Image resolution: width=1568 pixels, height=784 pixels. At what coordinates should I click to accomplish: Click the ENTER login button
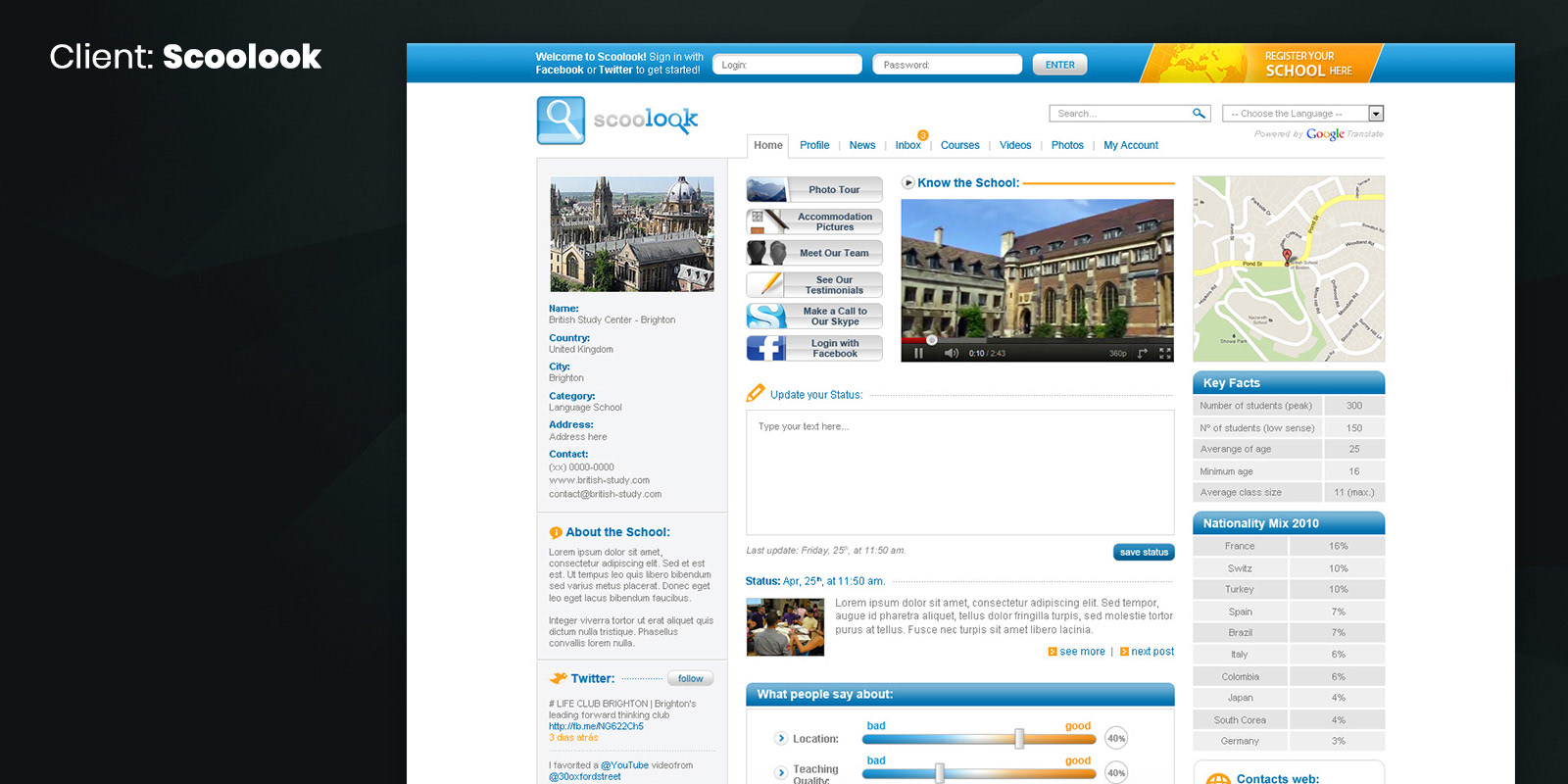(x=1059, y=65)
